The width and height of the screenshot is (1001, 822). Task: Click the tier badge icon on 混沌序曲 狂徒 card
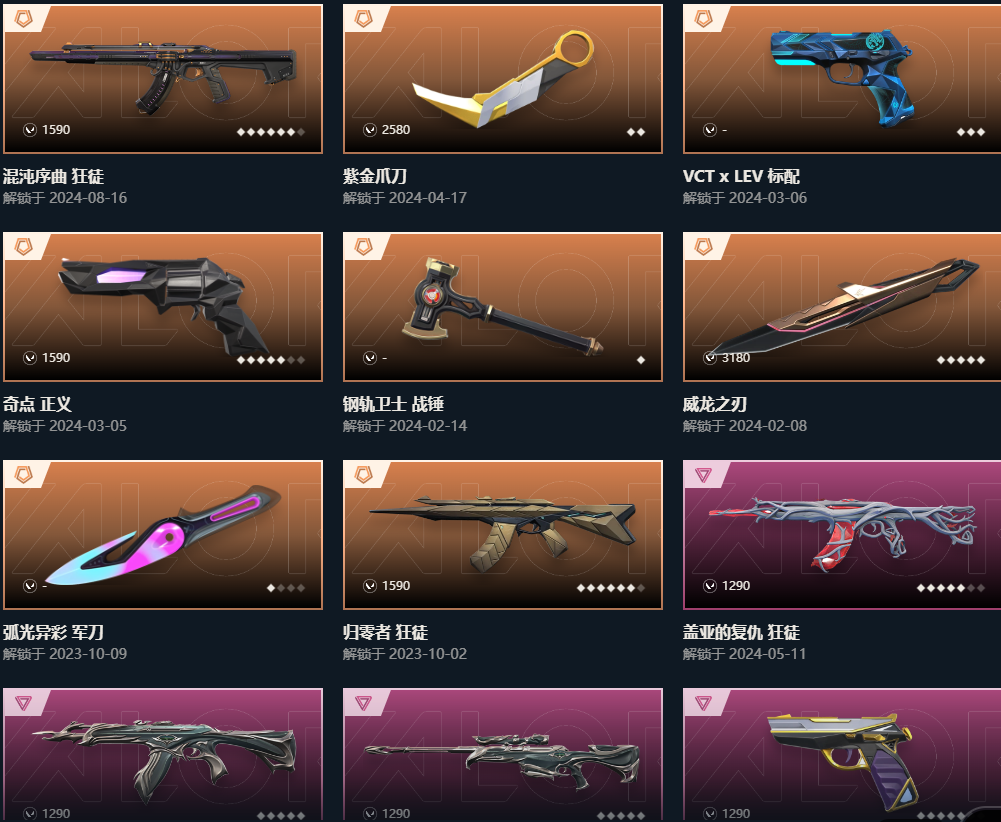tap(24, 19)
